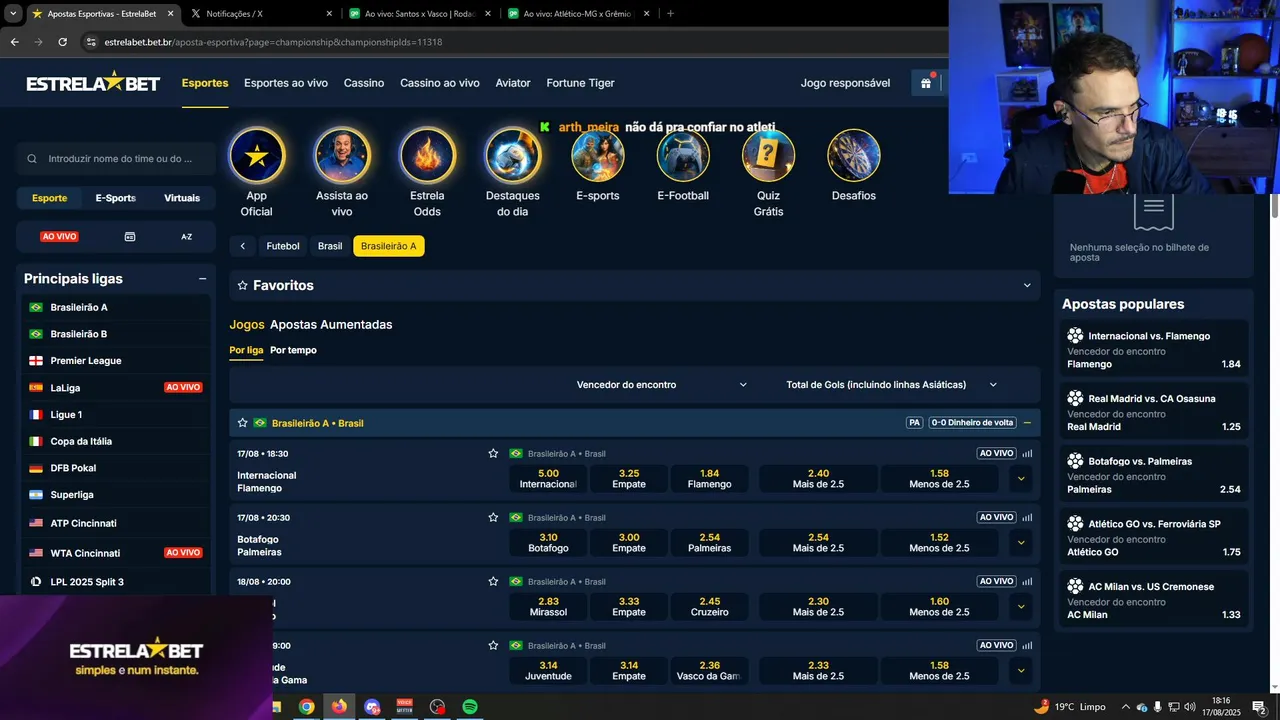This screenshot has height=720, width=1280.
Task: Favorite the Juventude vs Vasco match star
Action: tap(493, 645)
